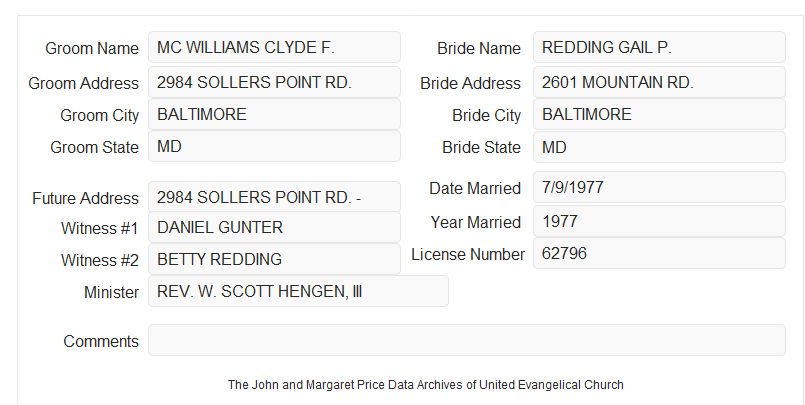Focus the Bride State field
This screenshot has height=405, width=805.
pos(659,147)
